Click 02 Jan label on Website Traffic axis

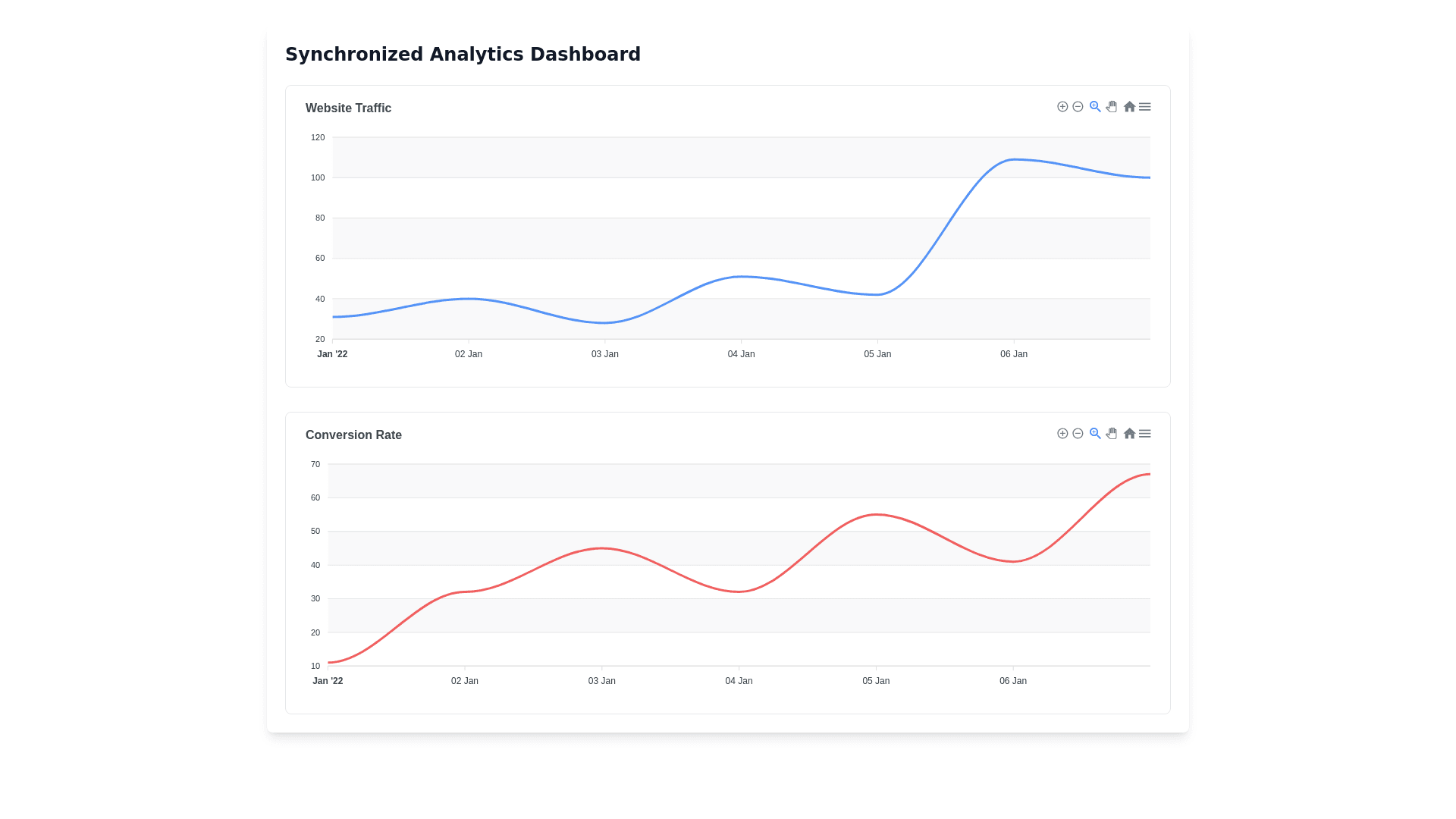pyautogui.click(x=469, y=354)
